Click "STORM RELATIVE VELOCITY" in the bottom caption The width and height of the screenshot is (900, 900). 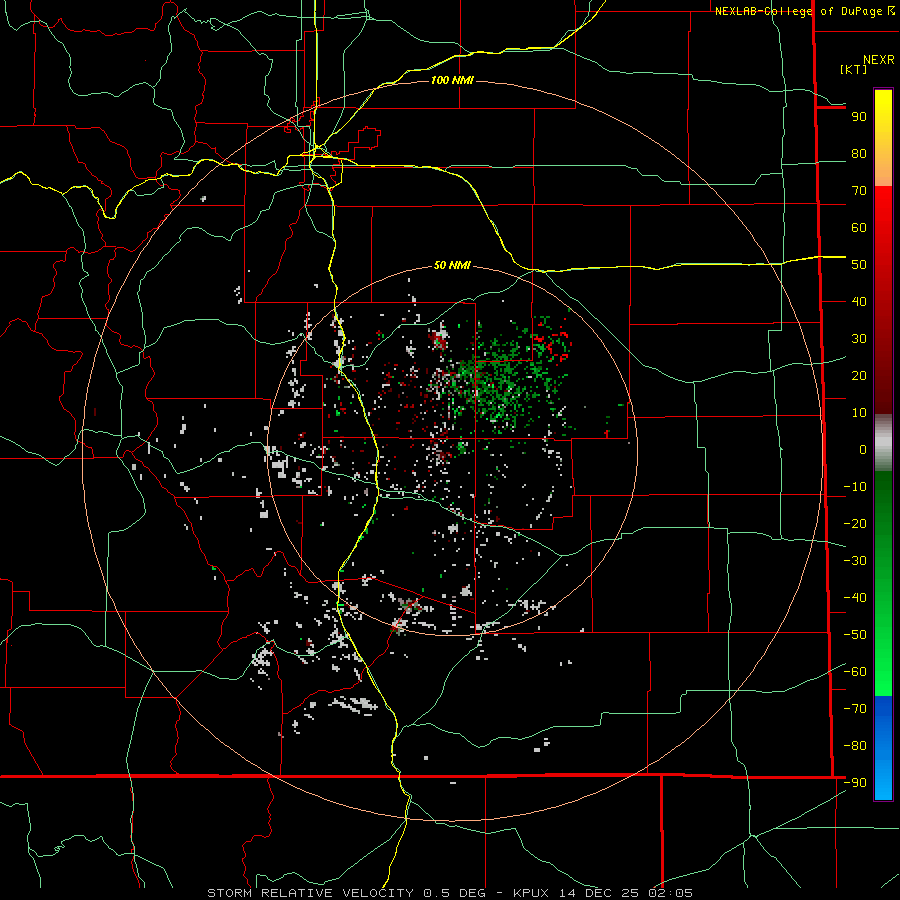(310, 893)
